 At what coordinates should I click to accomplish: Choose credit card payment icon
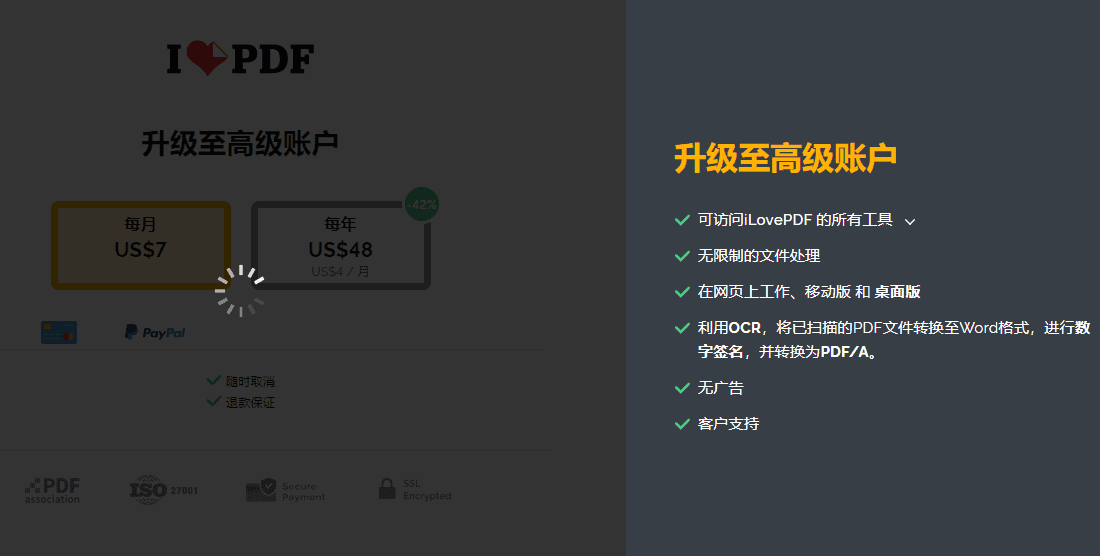59,332
